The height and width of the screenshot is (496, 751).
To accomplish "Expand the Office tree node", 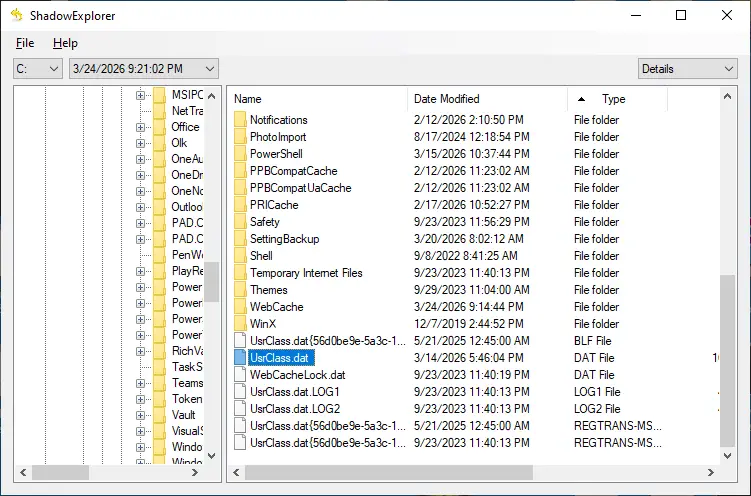I will 140,127.
